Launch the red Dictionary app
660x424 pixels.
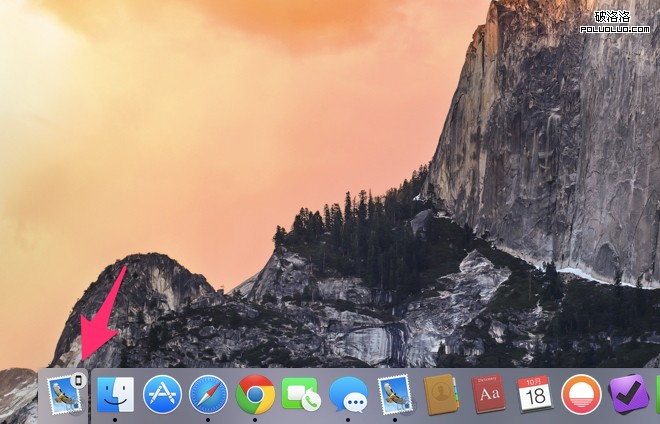(x=488, y=394)
